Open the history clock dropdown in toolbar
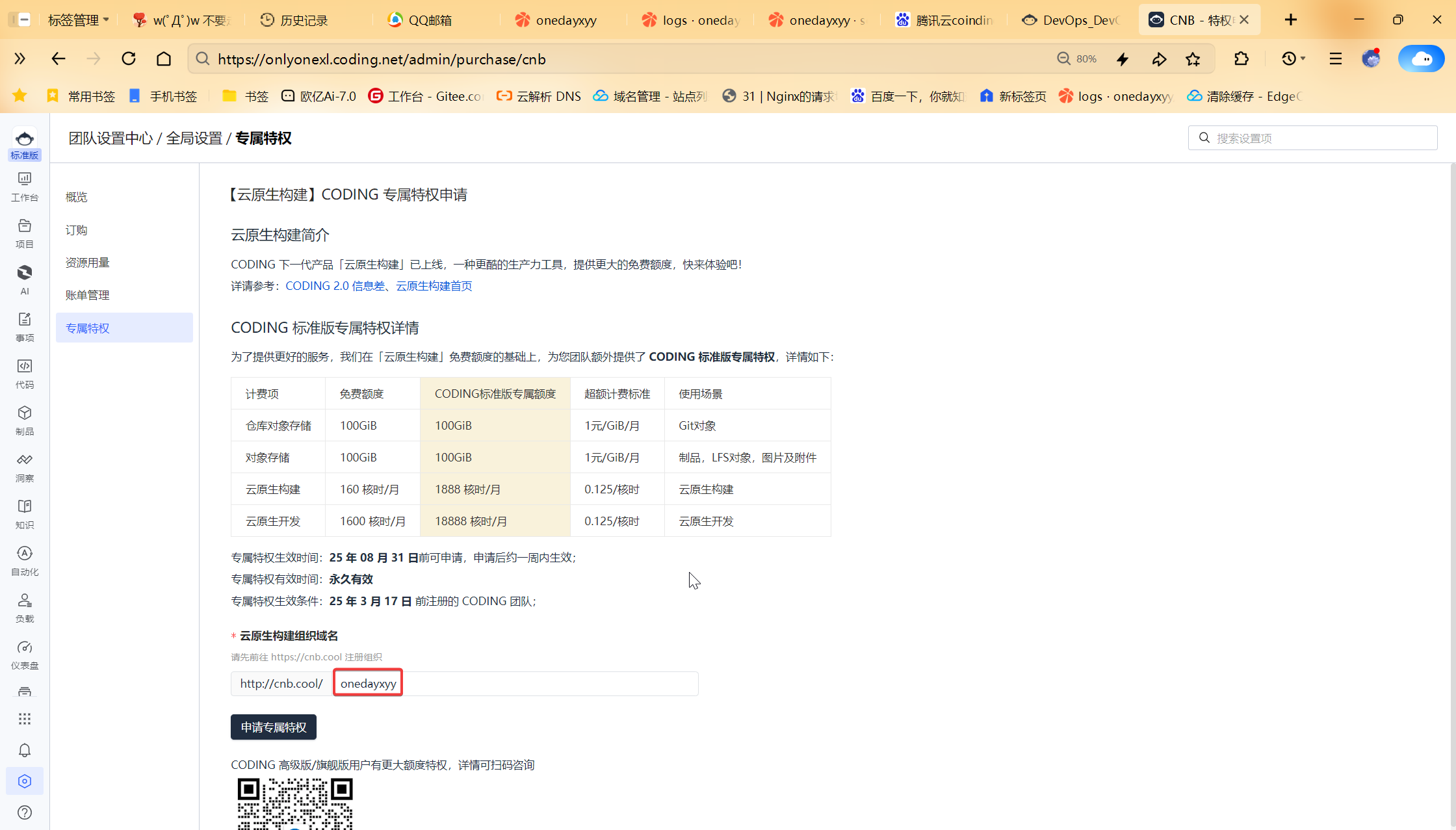Screen dimensions: 1456x830 point(1293,58)
